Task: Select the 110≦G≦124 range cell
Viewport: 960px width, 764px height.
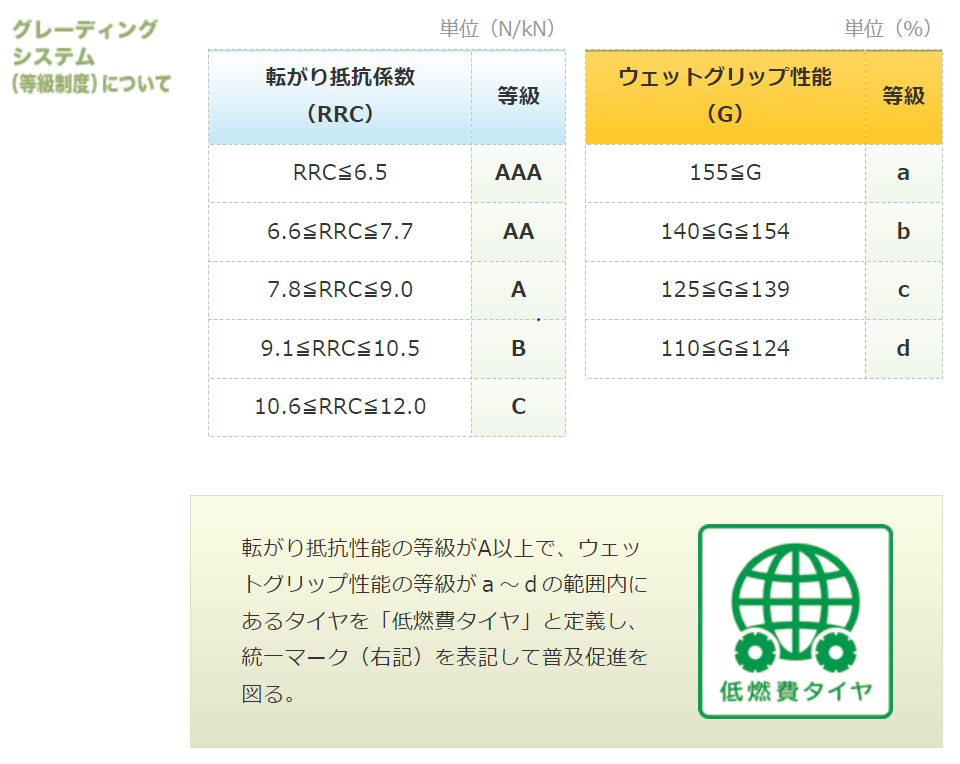Action: point(725,349)
